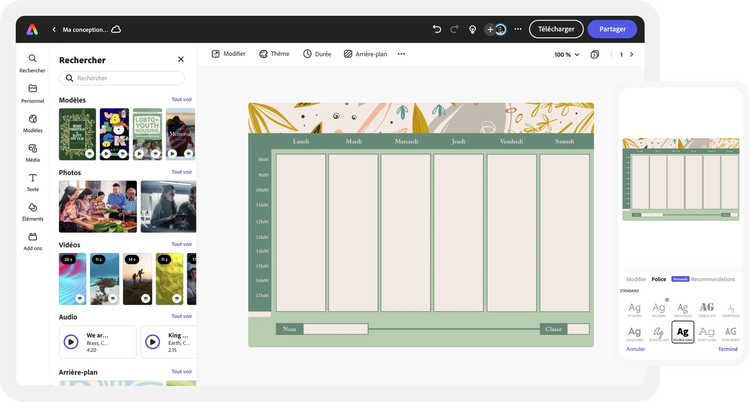Select the 12h00 time label

coord(262,222)
